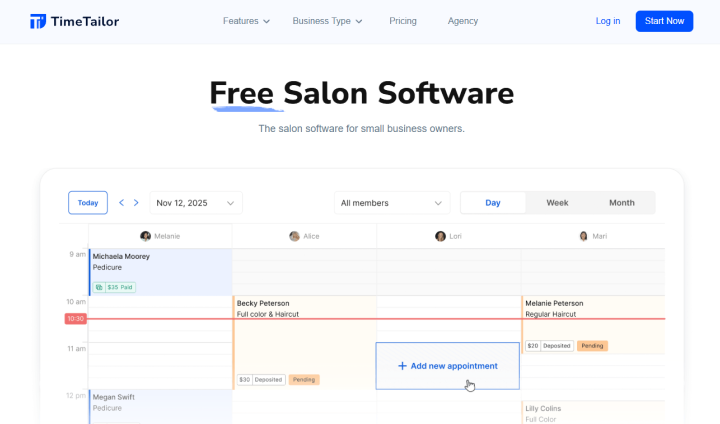The height and width of the screenshot is (424, 720).
Task: Click Add new appointment slot
Action: 447,366
